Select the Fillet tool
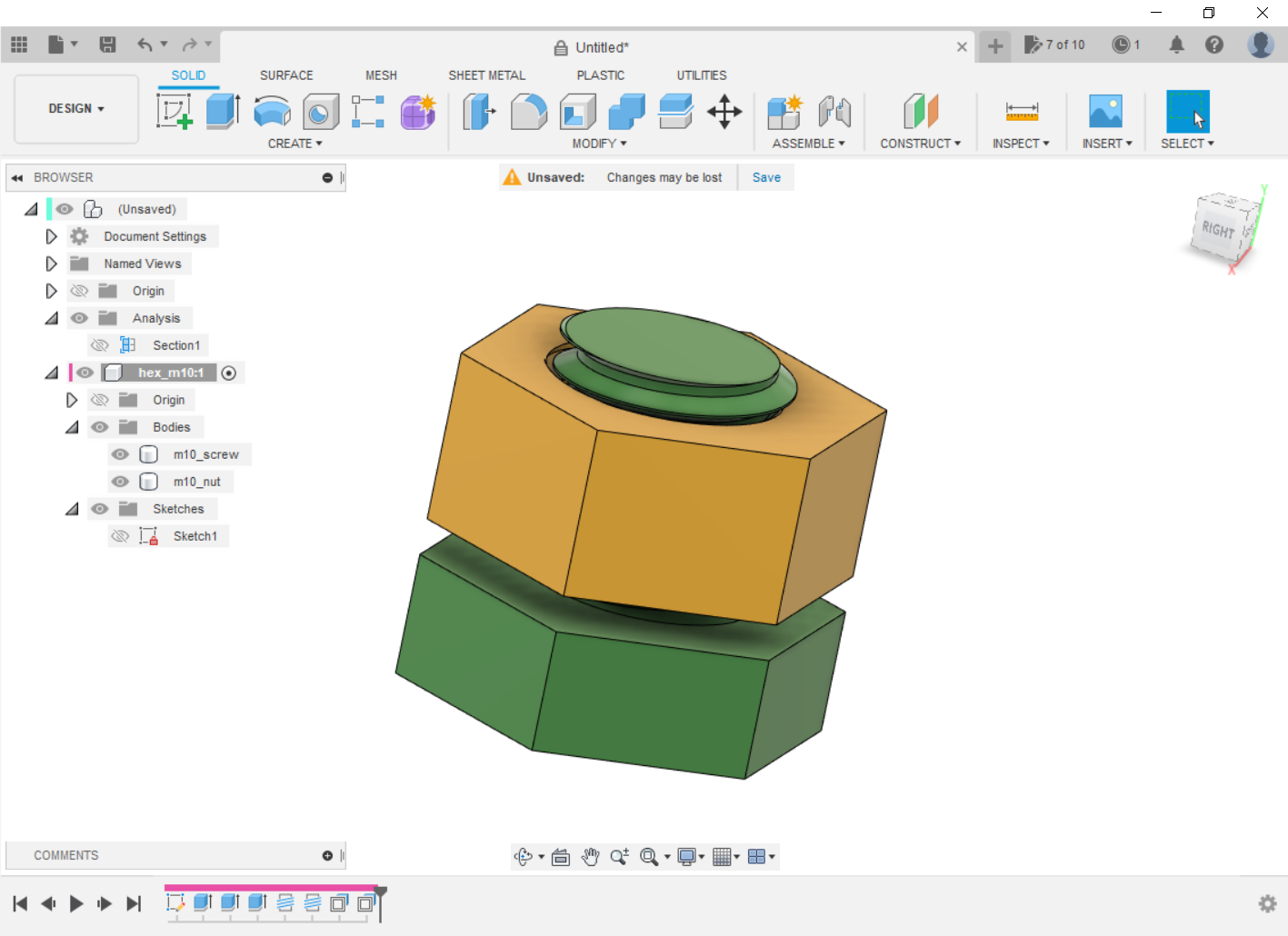The height and width of the screenshot is (936, 1288). (529, 112)
